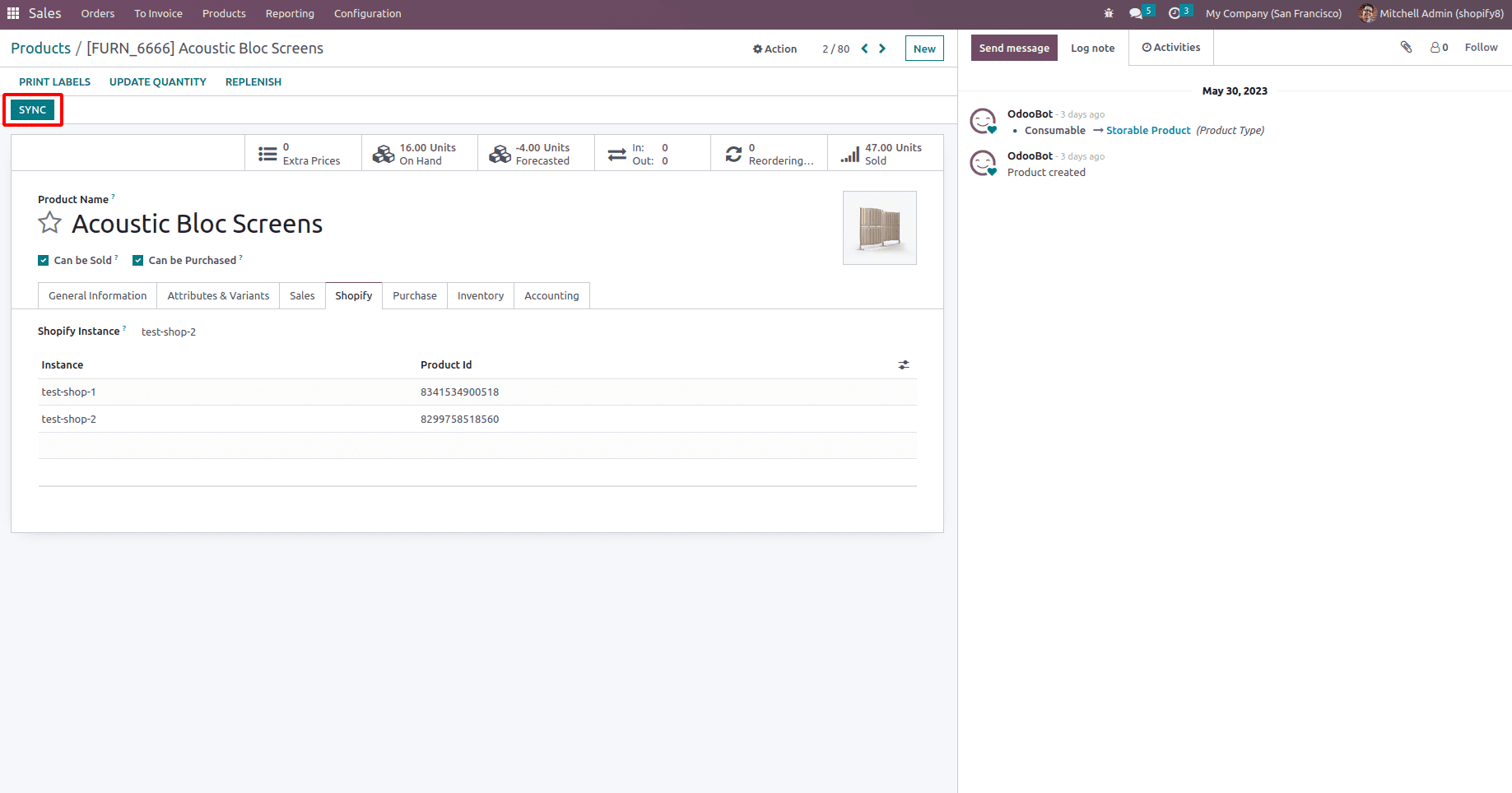Switch to the Accounting tab
The width and height of the screenshot is (1512, 793).
coord(551,295)
